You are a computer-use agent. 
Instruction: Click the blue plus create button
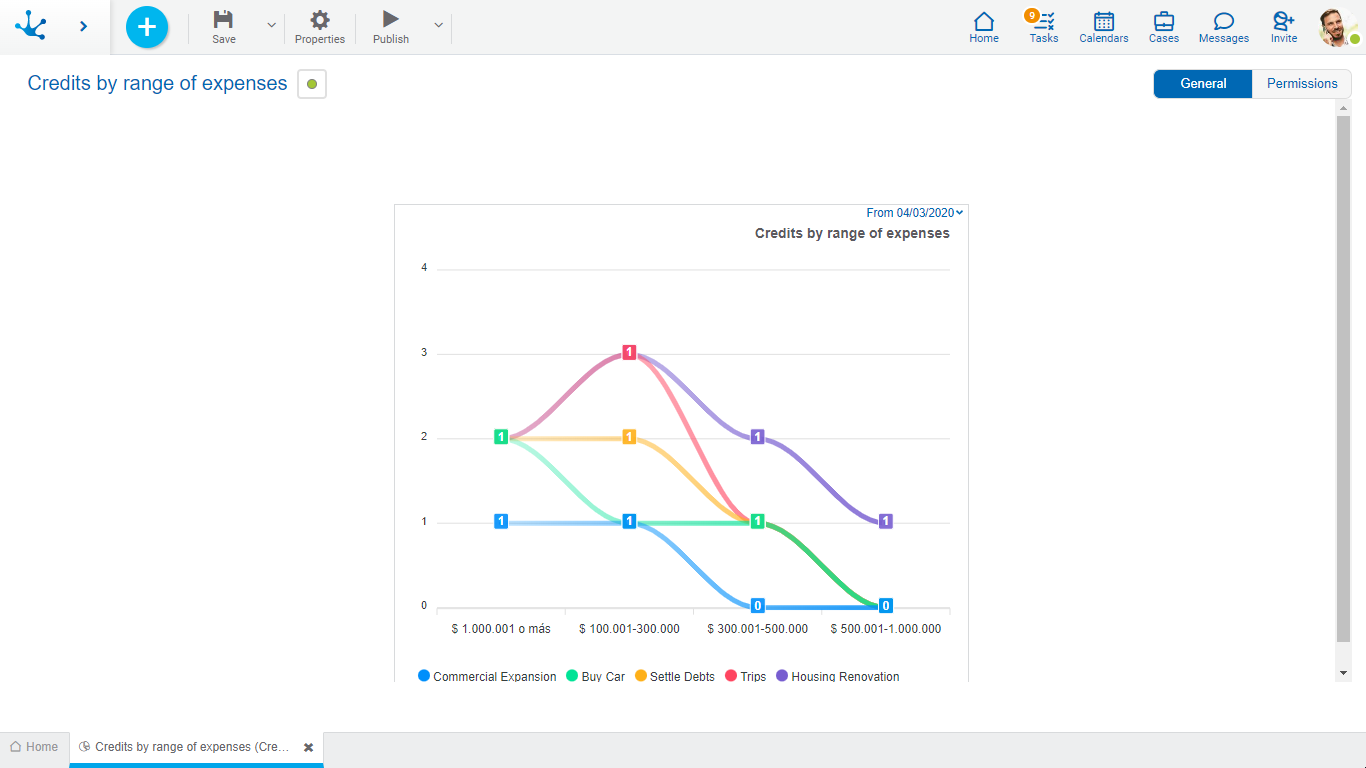(x=147, y=27)
